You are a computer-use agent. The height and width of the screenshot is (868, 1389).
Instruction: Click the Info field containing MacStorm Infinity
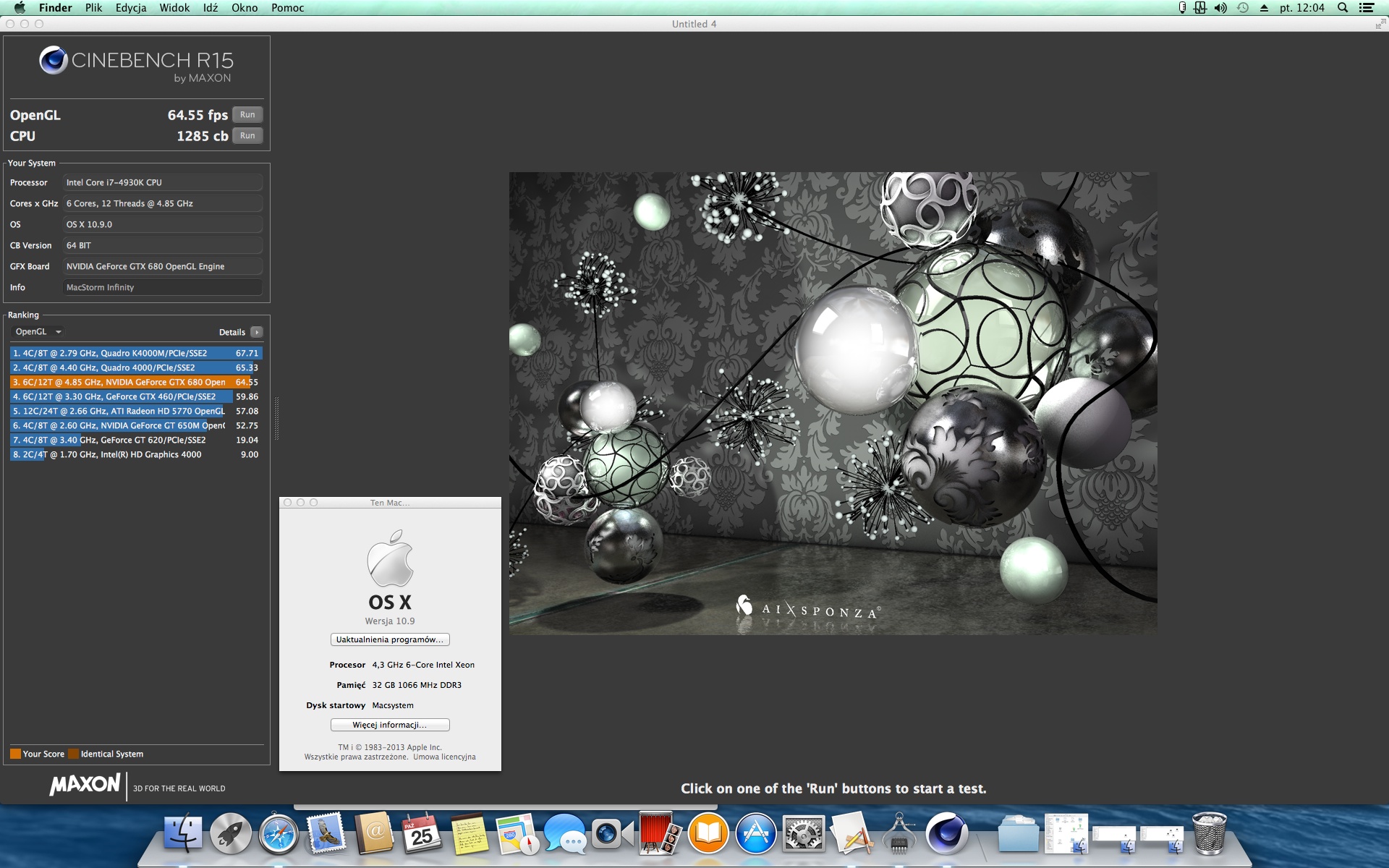[163, 287]
